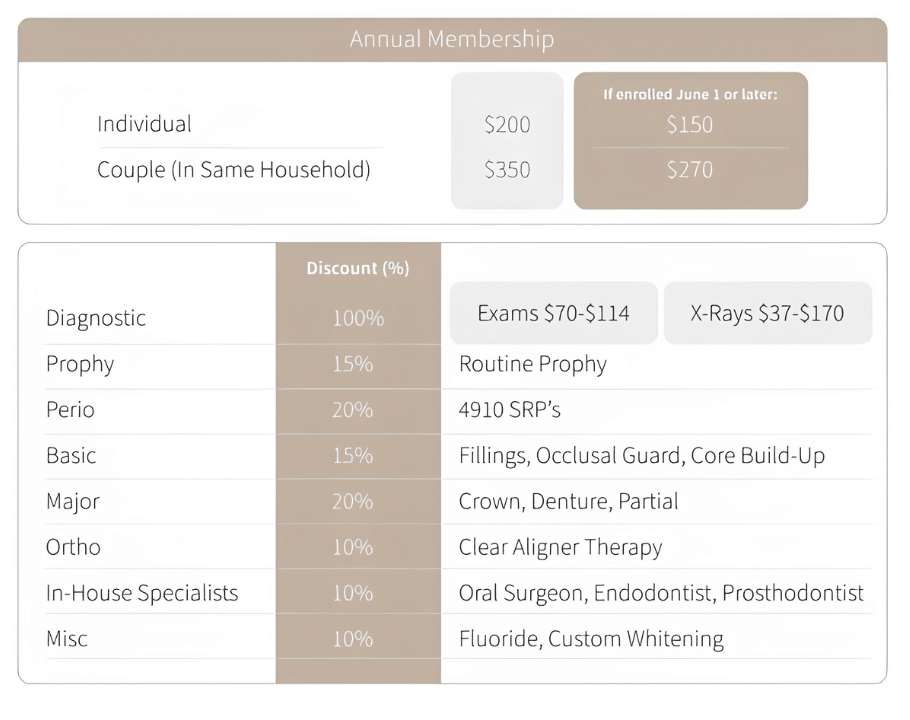910x720 pixels.
Task: Click the $200 individual price
Action: [507, 125]
